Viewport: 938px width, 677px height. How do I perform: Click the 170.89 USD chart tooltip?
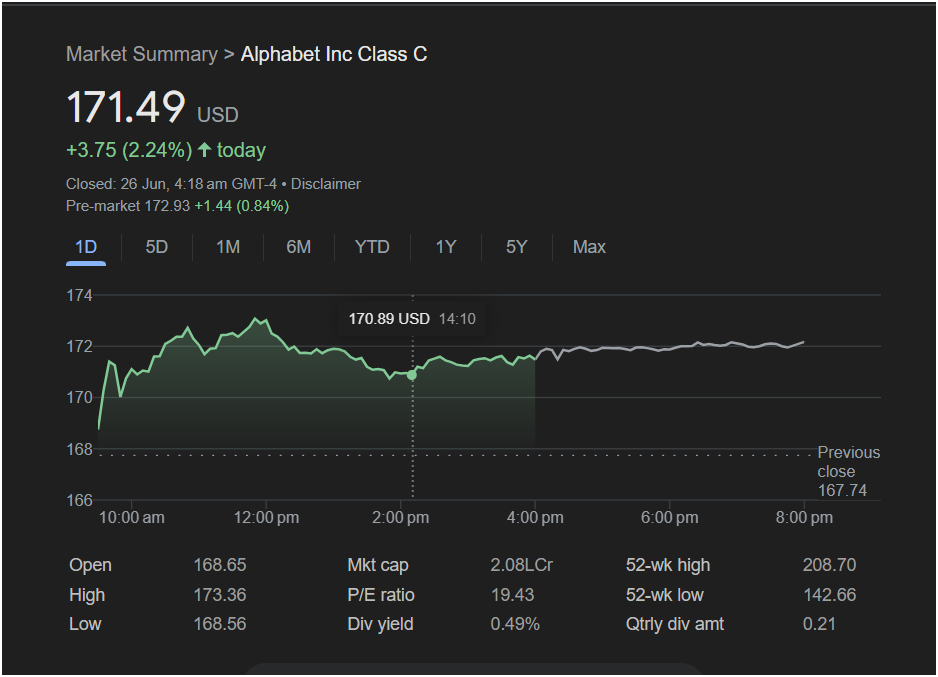click(x=412, y=319)
